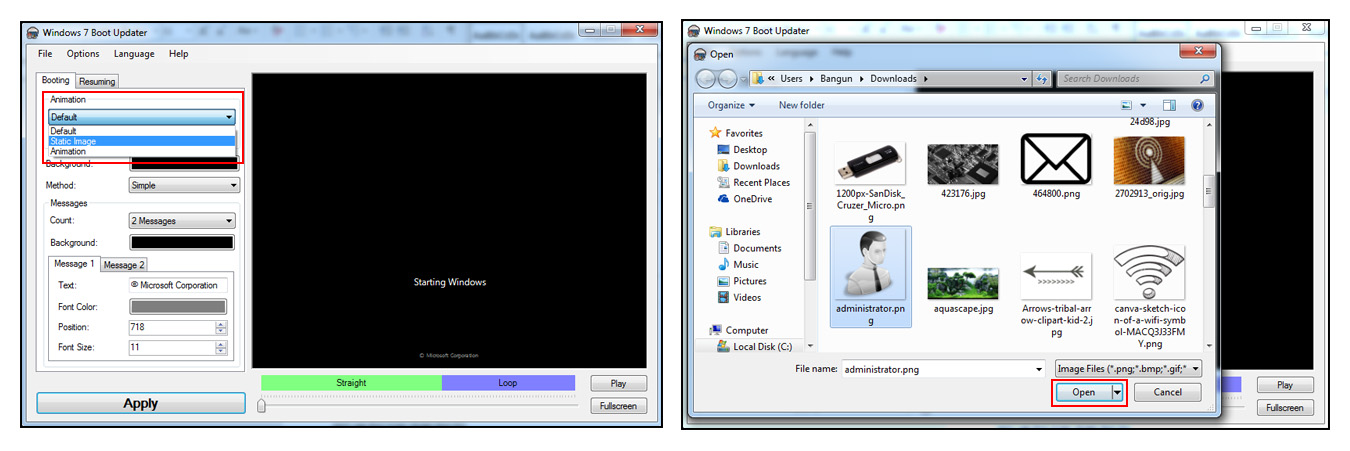The height and width of the screenshot is (451, 1350).
Task: Click the Help question mark icon
Action: 1197,105
